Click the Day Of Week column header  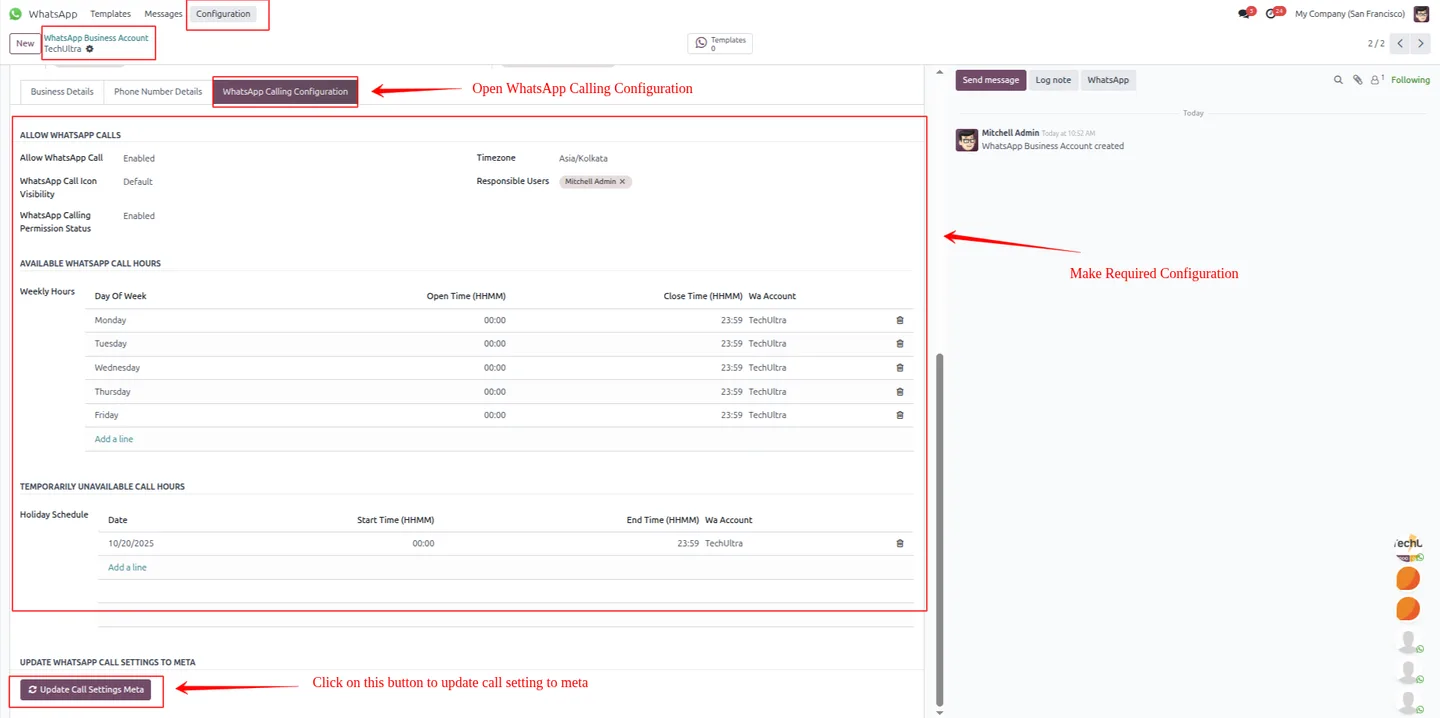121,296
